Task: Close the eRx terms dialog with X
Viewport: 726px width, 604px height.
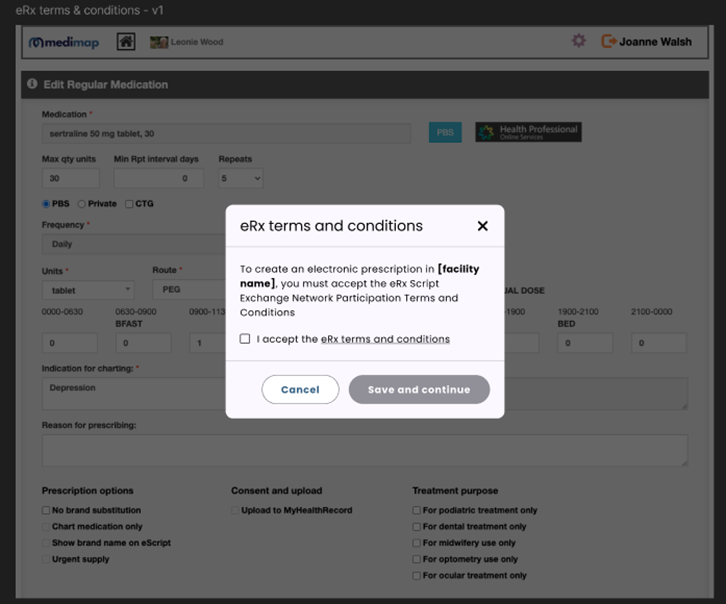Action: pos(482,226)
